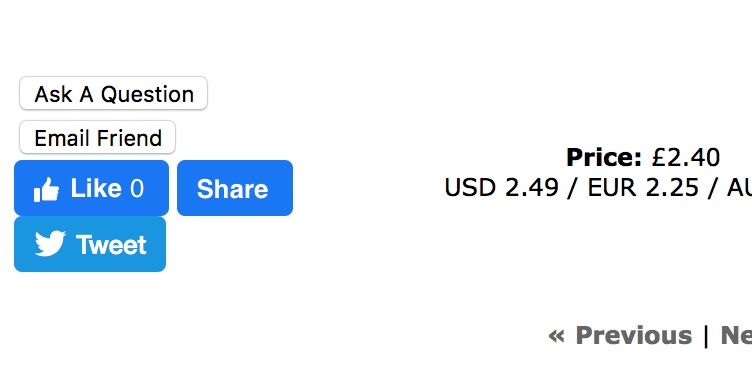Go to the partially visible Next link

pos(736,336)
